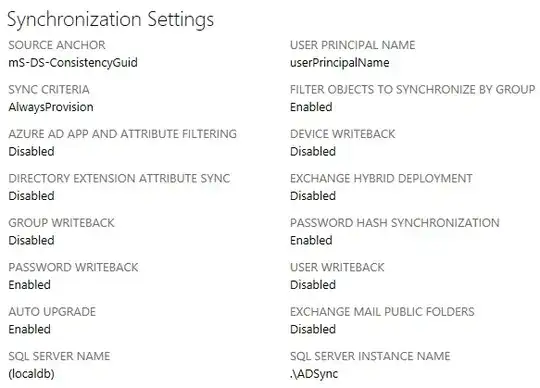Click Enabled under Auto Upgrade
The height and width of the screenshot is (388, 540).
tap(30, 329)
